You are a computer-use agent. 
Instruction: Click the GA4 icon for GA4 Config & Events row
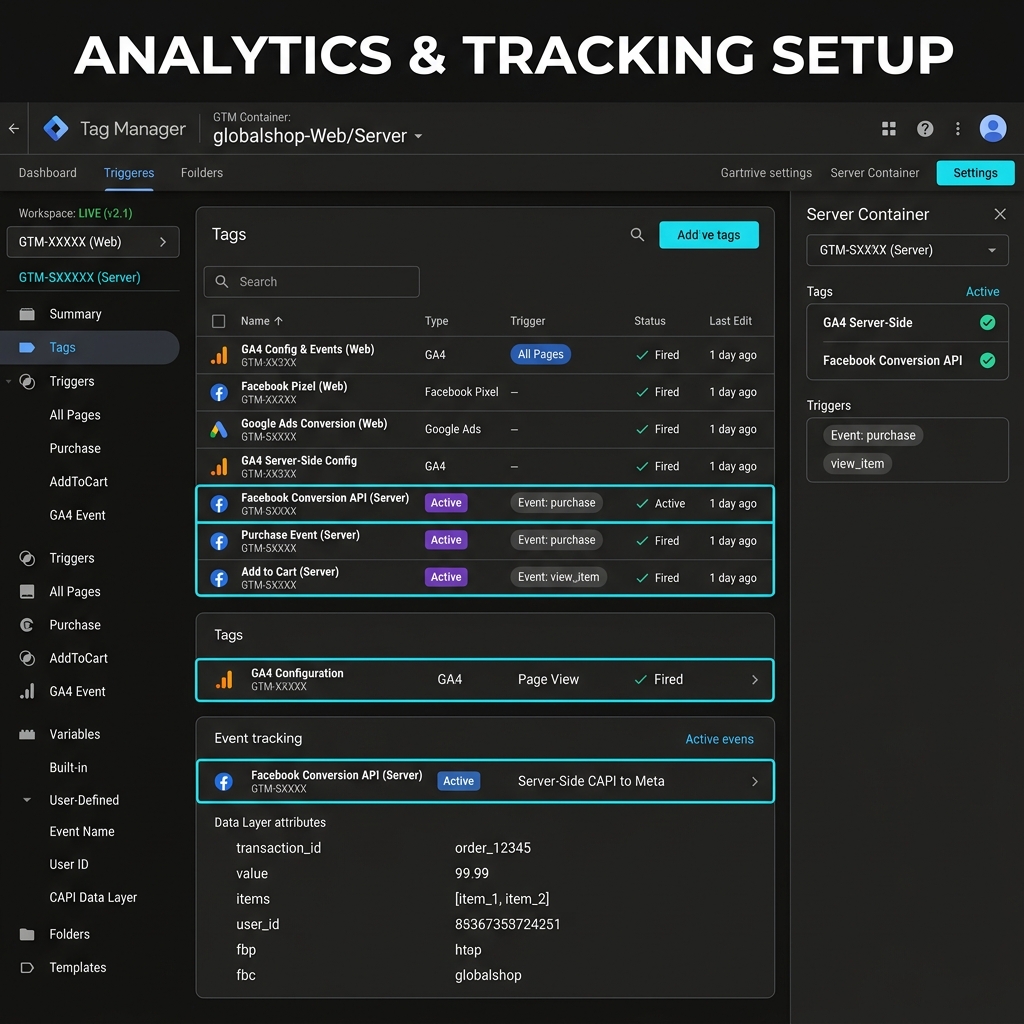click(x=219, y=355)
